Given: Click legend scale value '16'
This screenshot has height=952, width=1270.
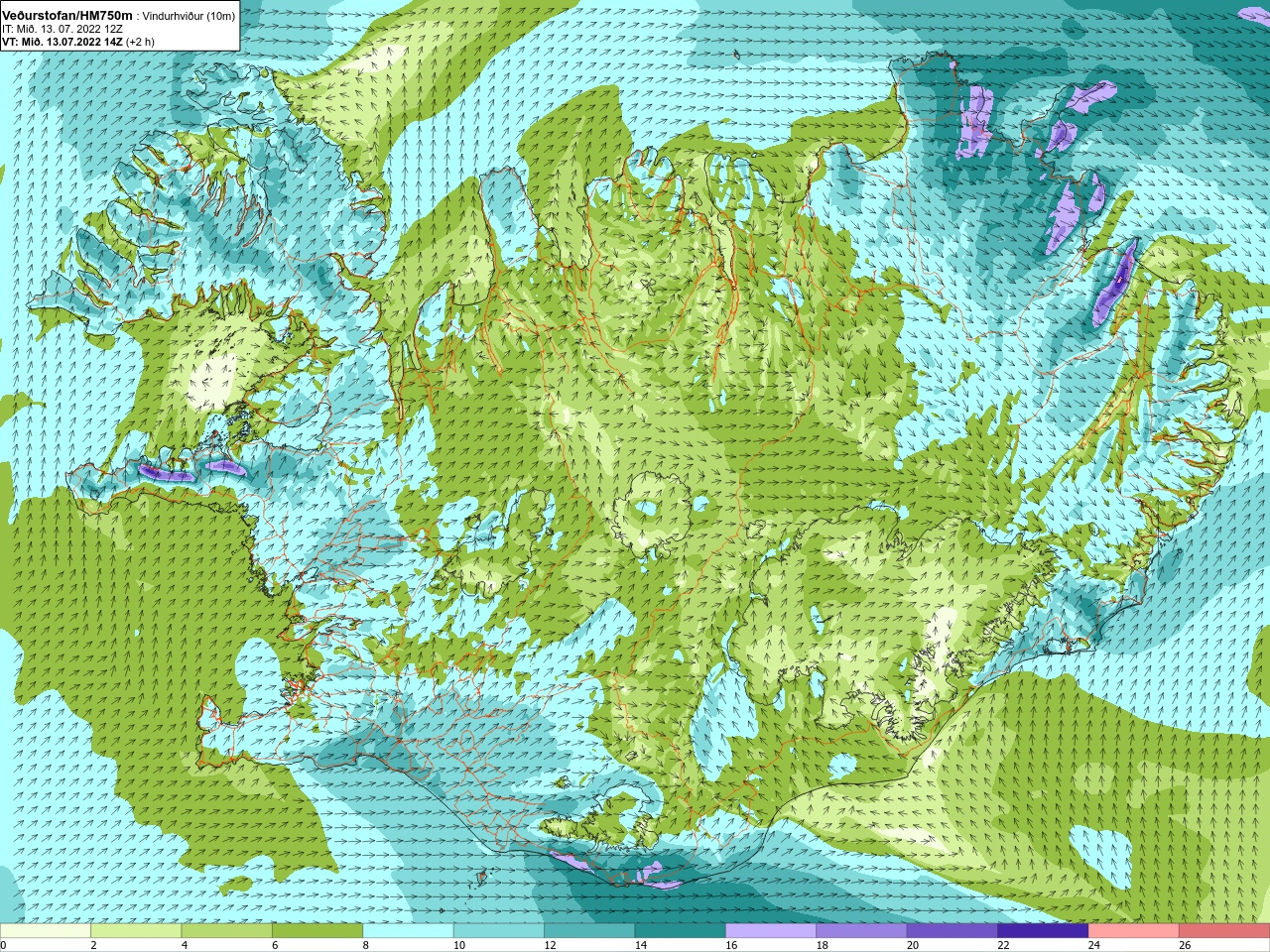Looking at the screenshot, I should click(x=731, y=946).
